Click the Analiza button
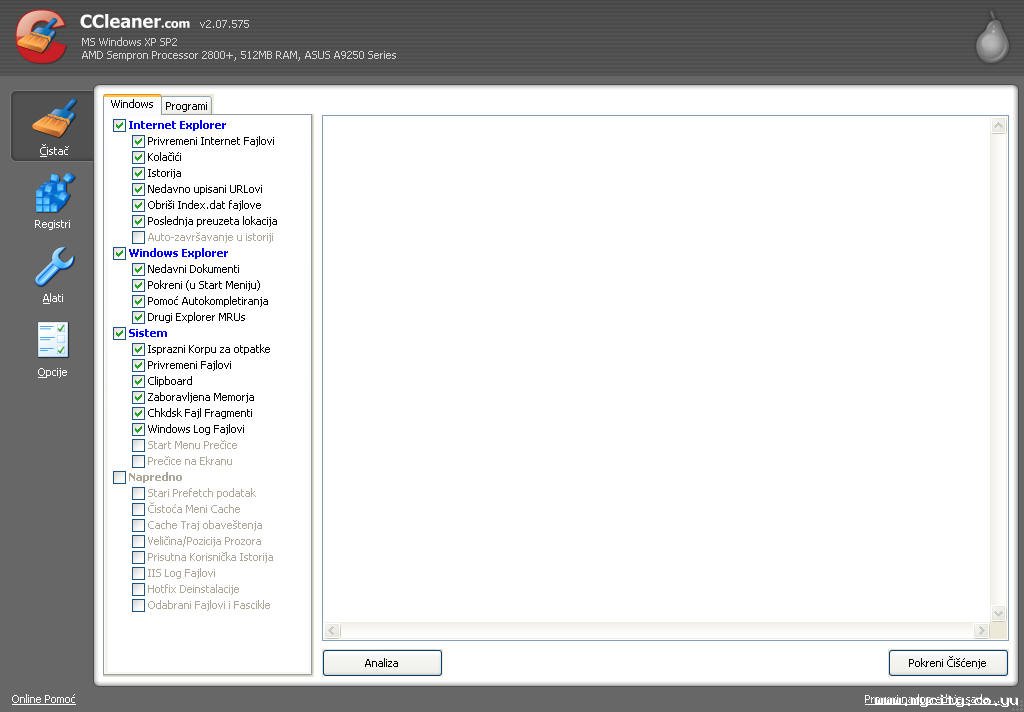 coord(382,662)
